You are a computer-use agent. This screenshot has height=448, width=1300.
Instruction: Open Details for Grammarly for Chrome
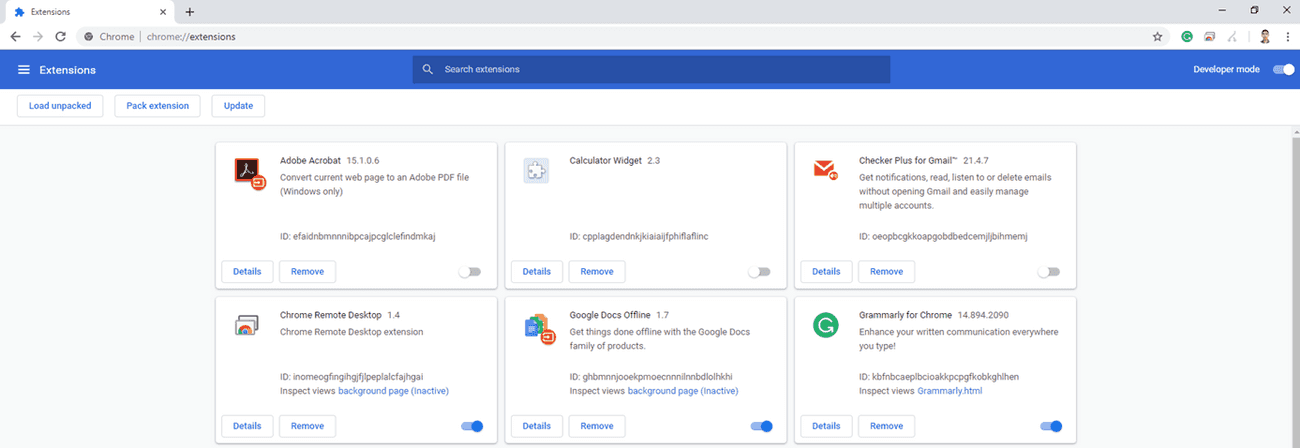(x=826, y=426)
